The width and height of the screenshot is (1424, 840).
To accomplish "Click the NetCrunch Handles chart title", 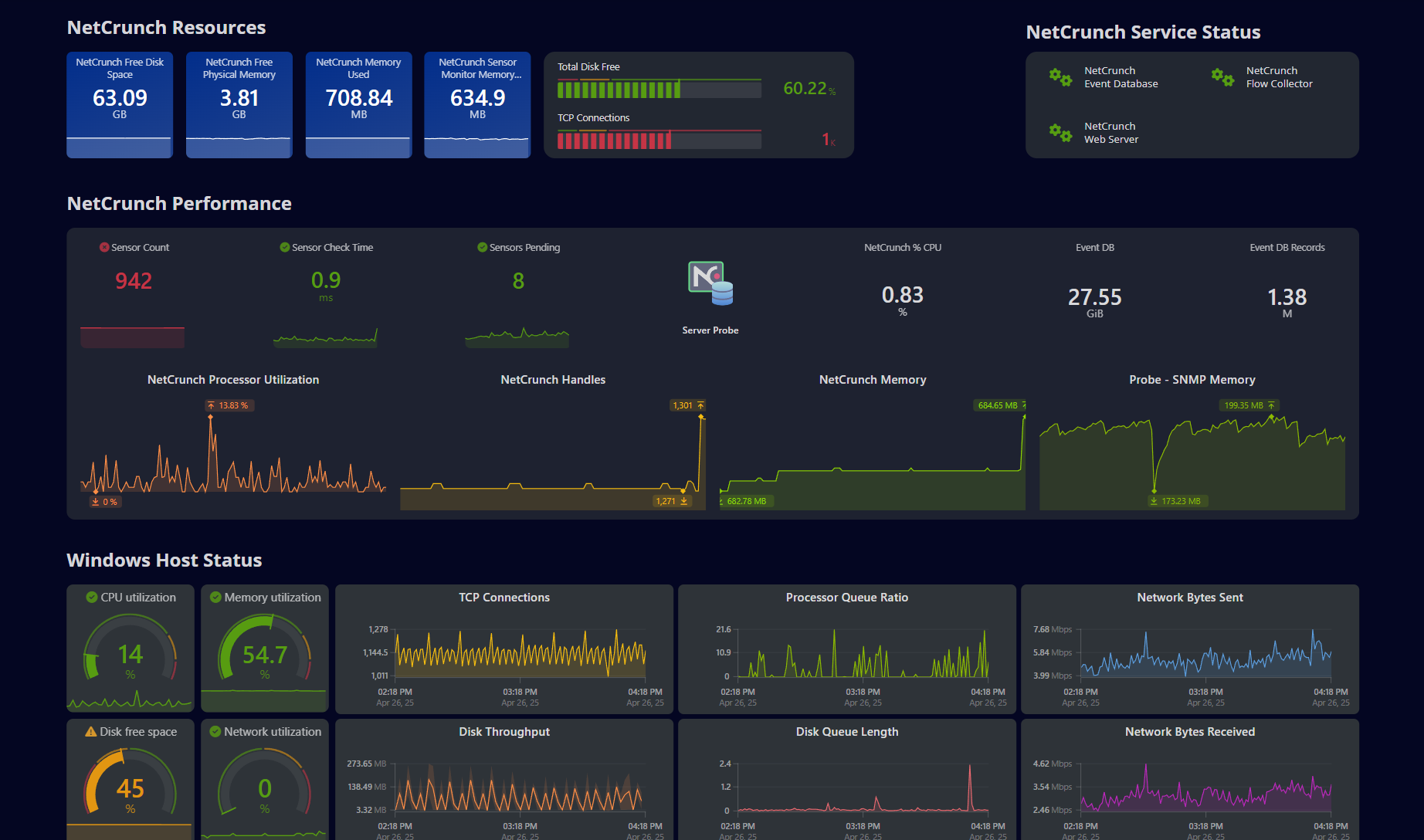I will coord(553,380).
